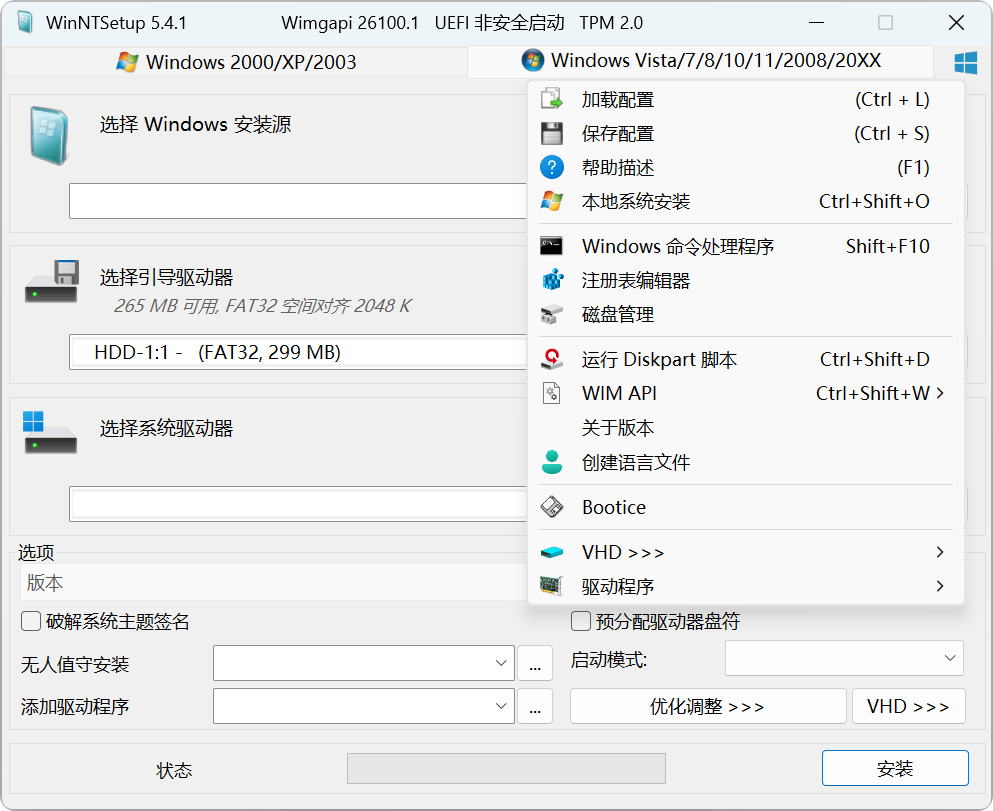Viewport: 993px width, 811px height.
Task: Click the Bootice menu text
Action: (x=614, y=506)
